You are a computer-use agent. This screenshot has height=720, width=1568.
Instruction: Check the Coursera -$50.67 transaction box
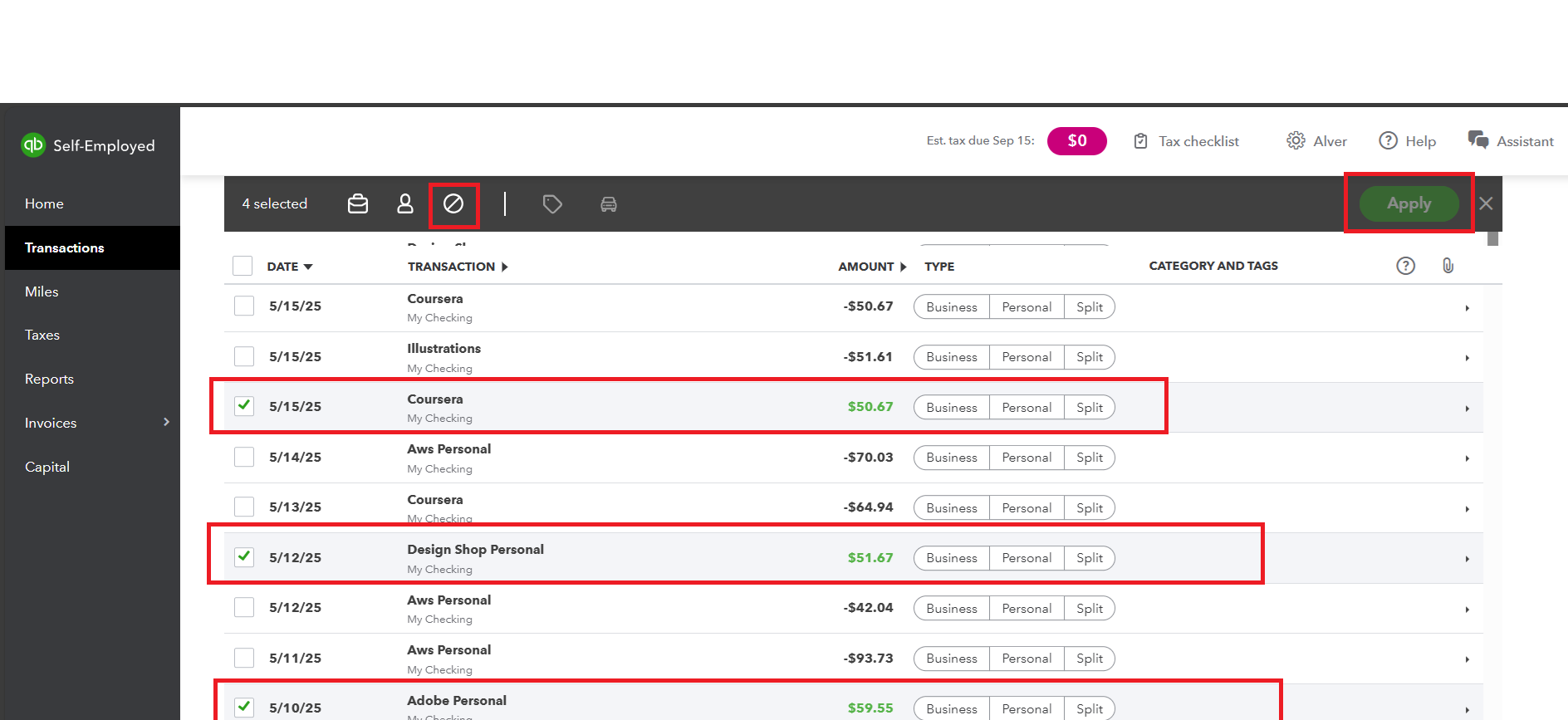click(x=244, y=306)
